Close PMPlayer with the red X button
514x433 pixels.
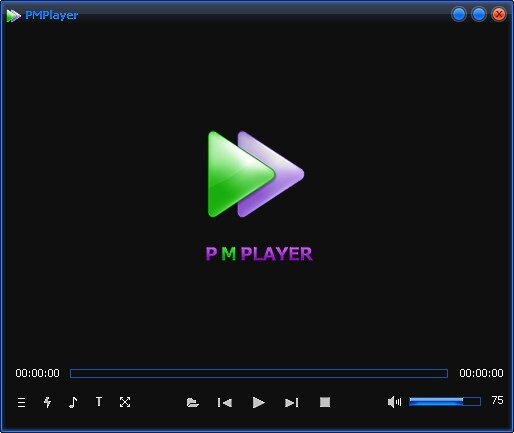pyautogui.click(x=499, y=14)
